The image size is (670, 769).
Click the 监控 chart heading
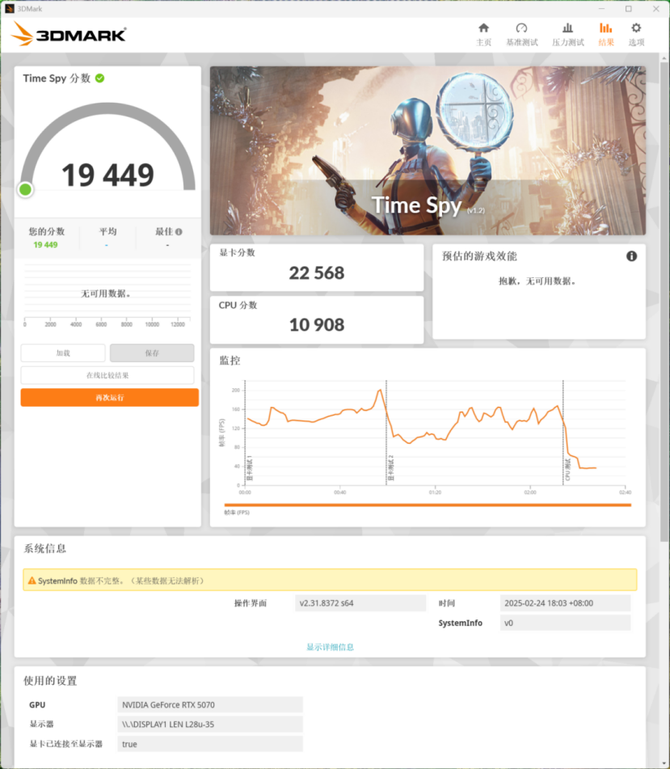point(230,360)
